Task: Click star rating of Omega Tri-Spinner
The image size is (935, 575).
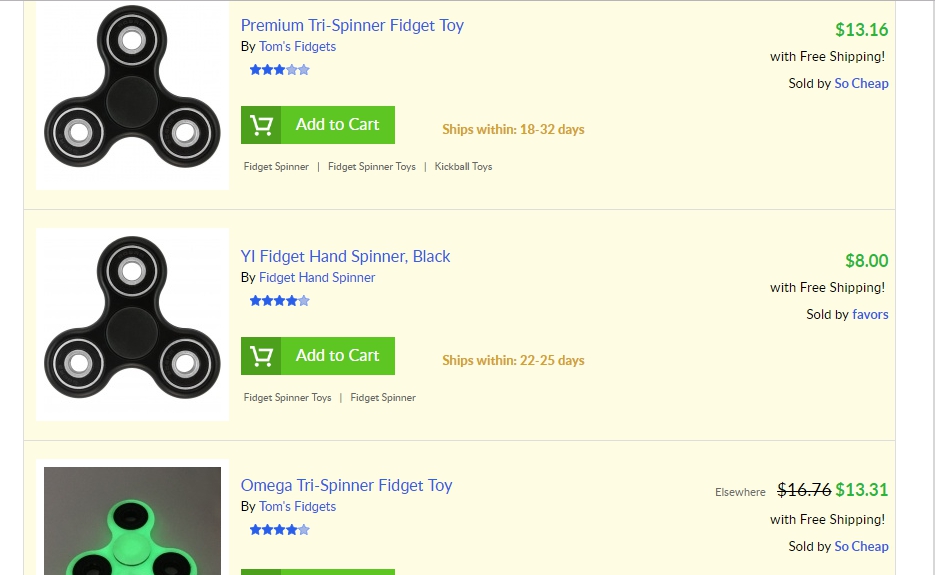Action: click(x=279, y=530)
